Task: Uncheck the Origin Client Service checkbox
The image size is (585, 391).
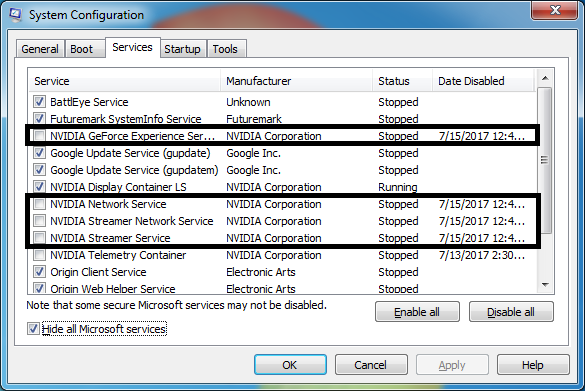Action: [39, 272]
